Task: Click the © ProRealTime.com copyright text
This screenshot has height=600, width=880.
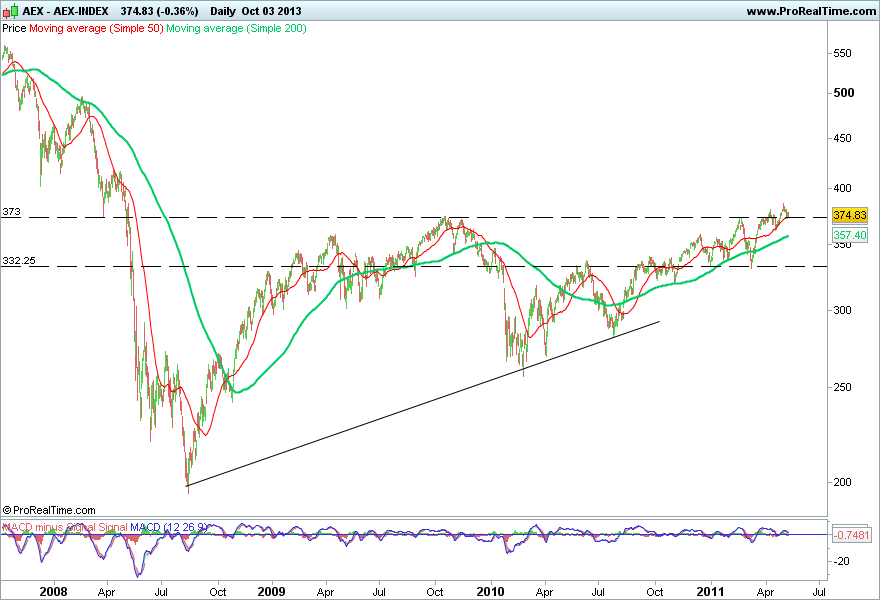Action: click(49, 510)
